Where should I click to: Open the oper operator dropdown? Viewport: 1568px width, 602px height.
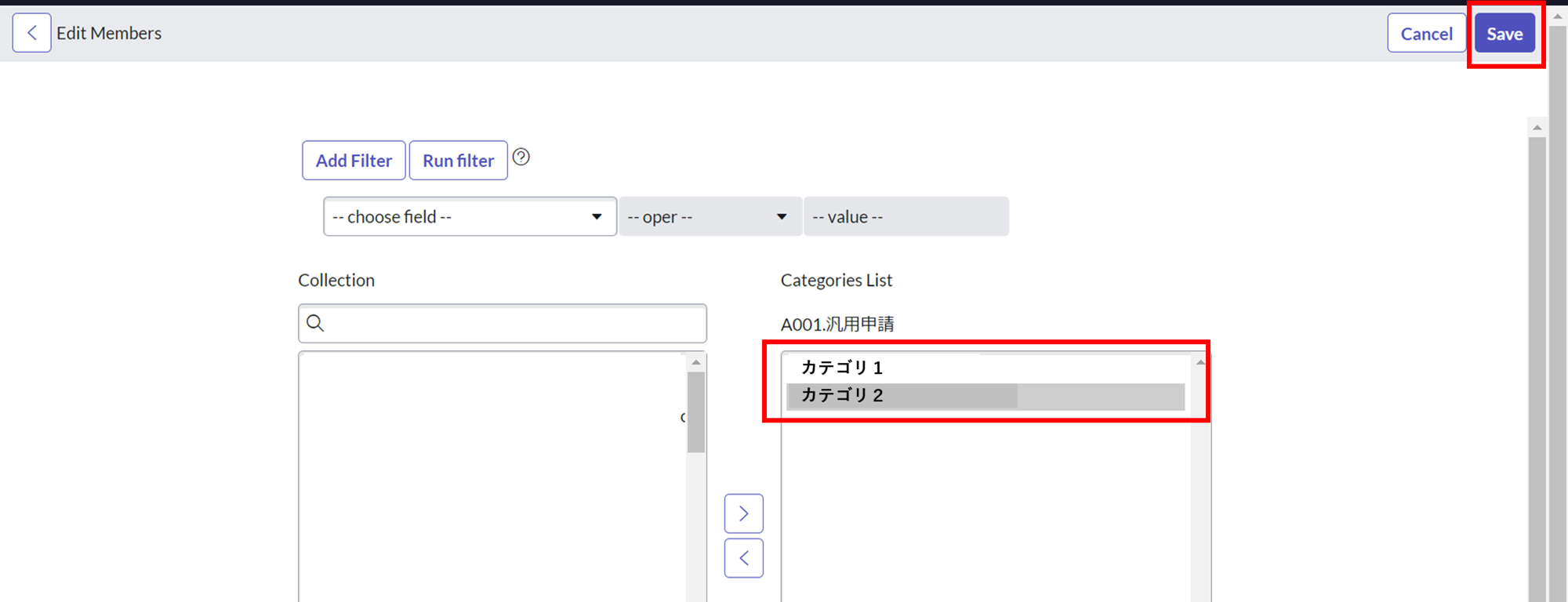(x=710, y=216)
